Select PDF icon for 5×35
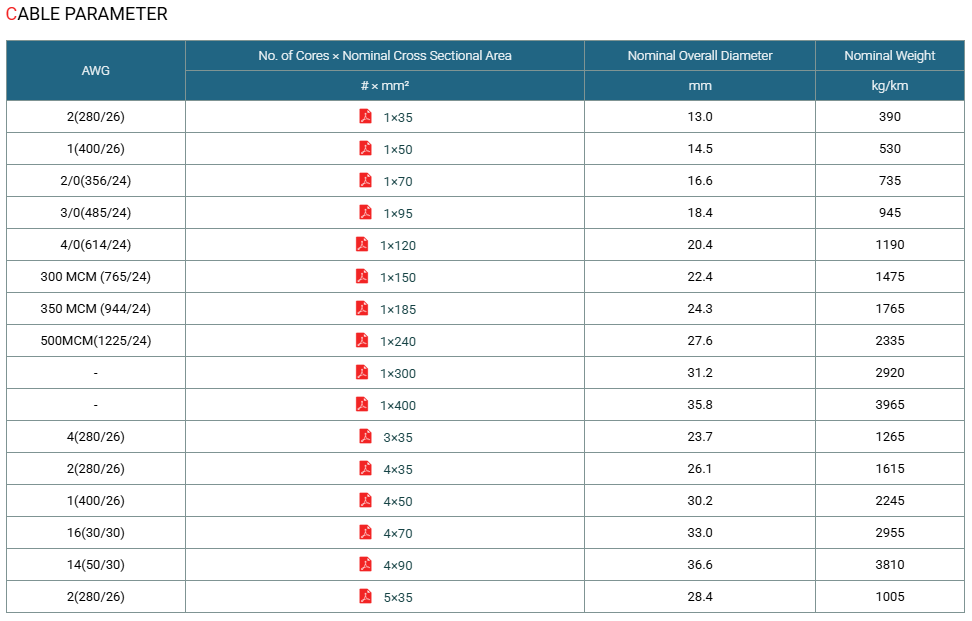Screen dimensions: 972x621 tap(365, 596)
